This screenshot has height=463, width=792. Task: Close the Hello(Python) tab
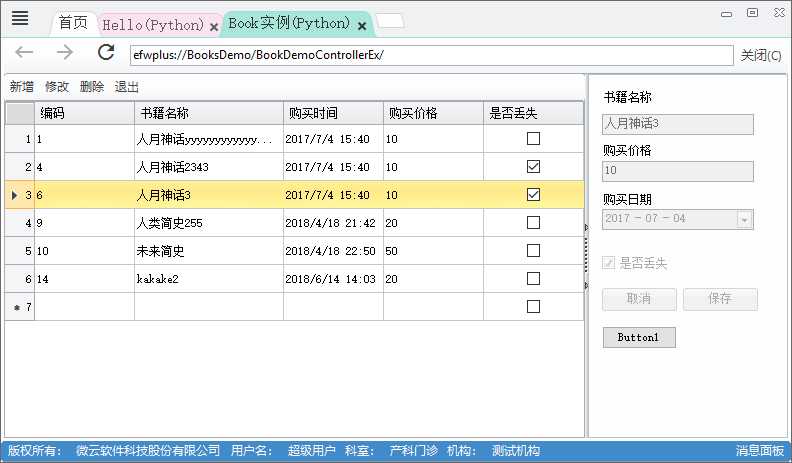(214, 26)
